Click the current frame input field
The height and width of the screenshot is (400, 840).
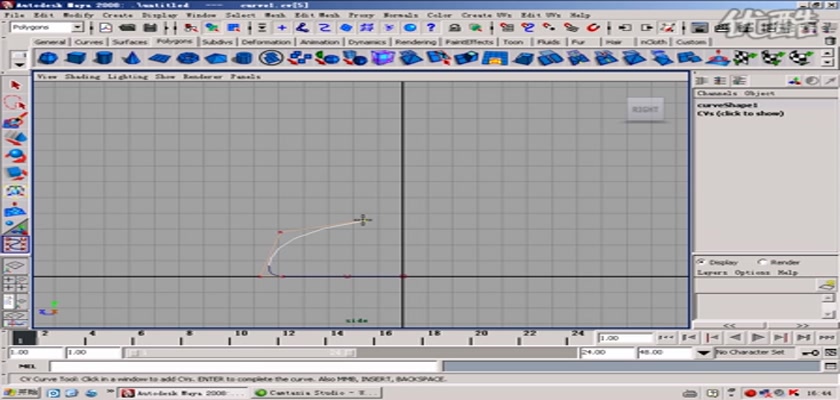tap(625, 338)
